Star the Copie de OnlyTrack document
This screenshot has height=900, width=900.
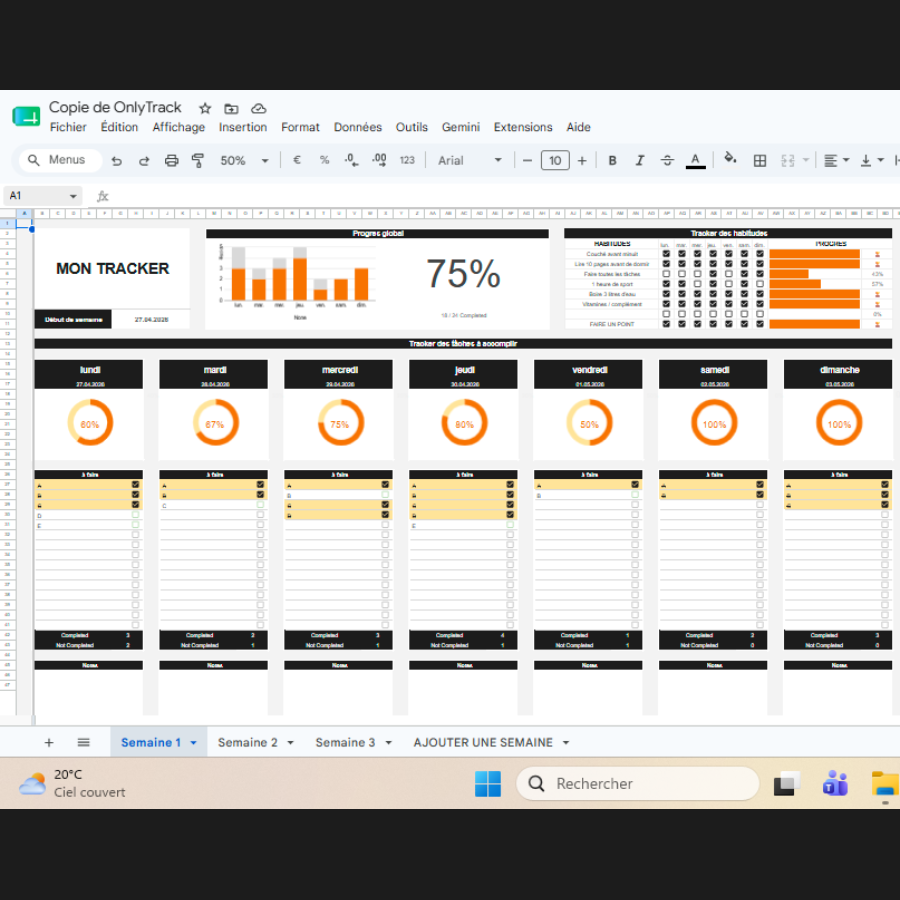(x=205, y=108)
